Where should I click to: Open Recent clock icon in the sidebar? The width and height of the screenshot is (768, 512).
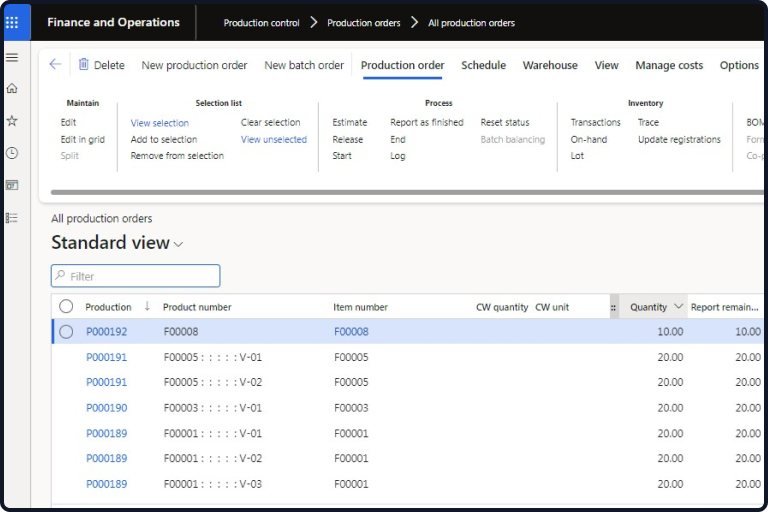12,153
